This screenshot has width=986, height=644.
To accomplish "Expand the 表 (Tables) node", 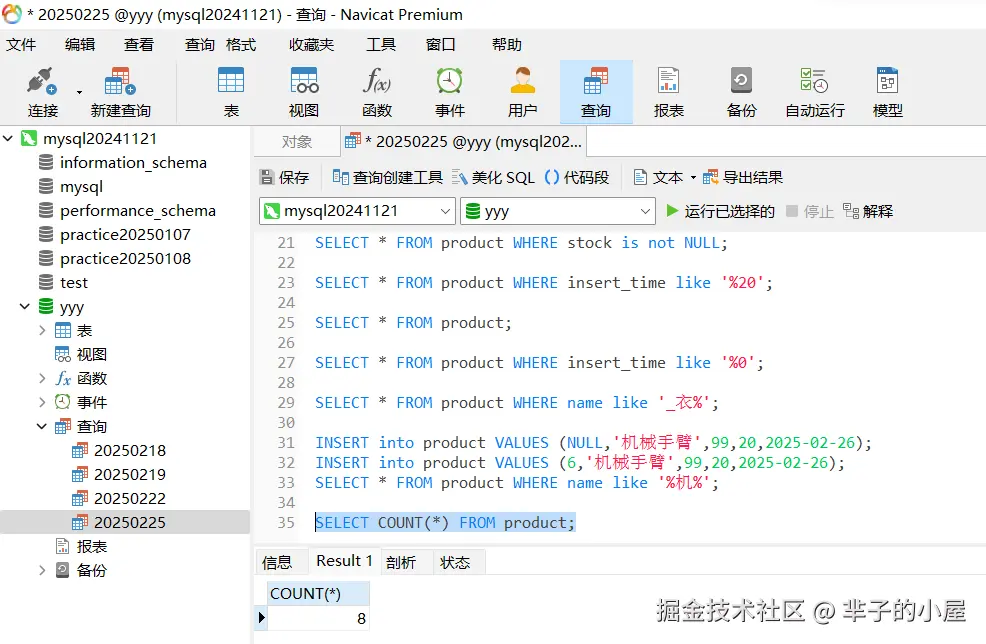I will tap(42, 330).
